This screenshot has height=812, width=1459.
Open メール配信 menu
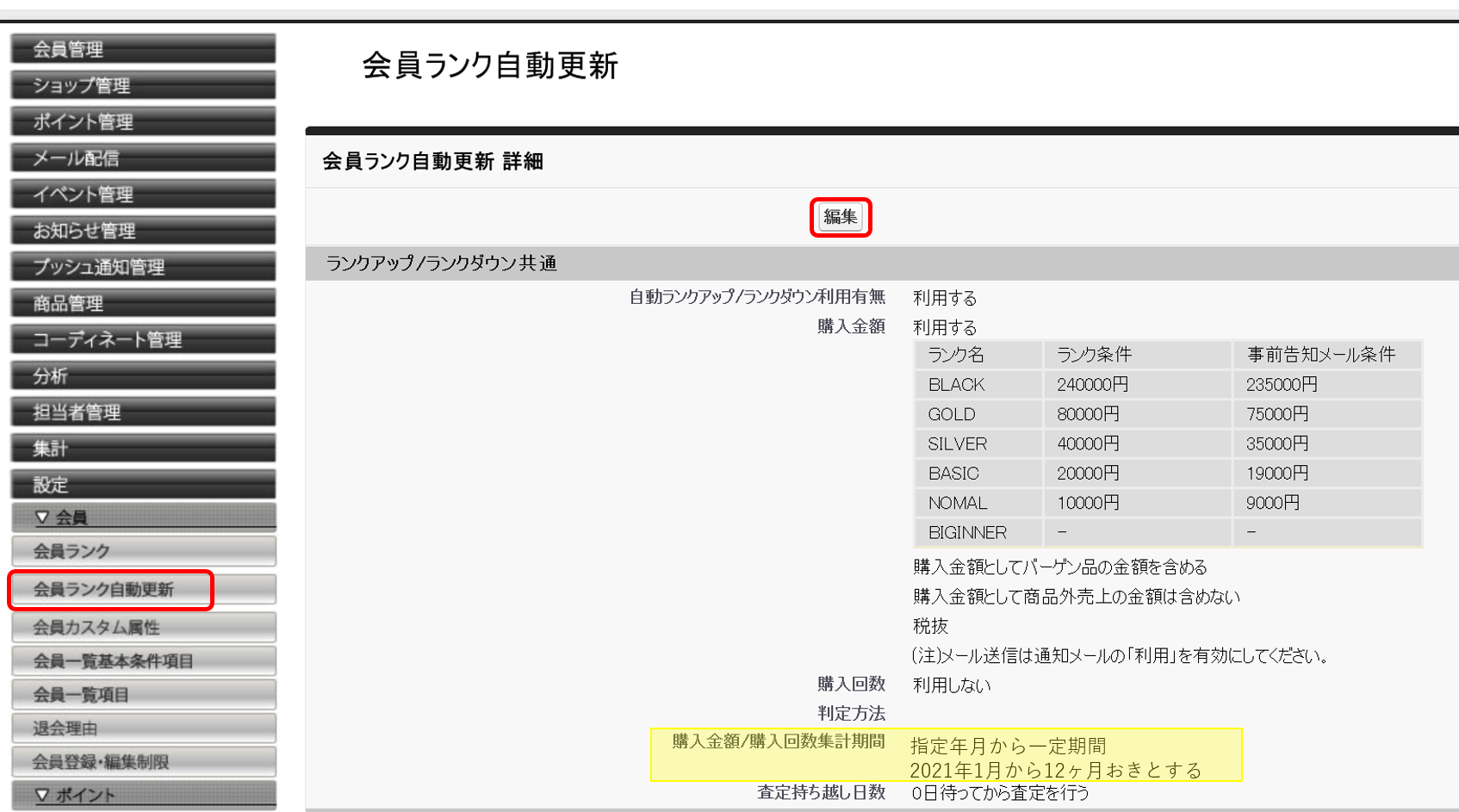[143, 158]
